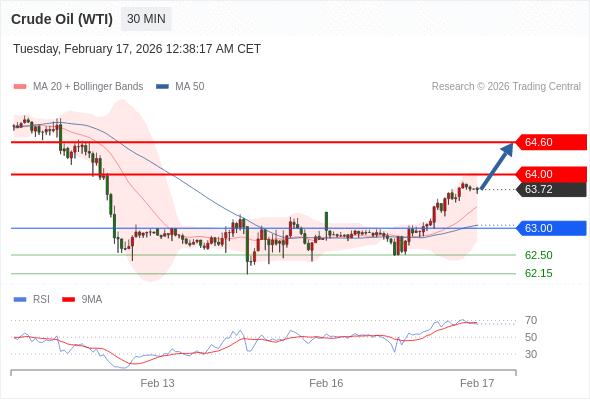Click the 62.50 support level value

pyautogui.click(x=539, y=255)
